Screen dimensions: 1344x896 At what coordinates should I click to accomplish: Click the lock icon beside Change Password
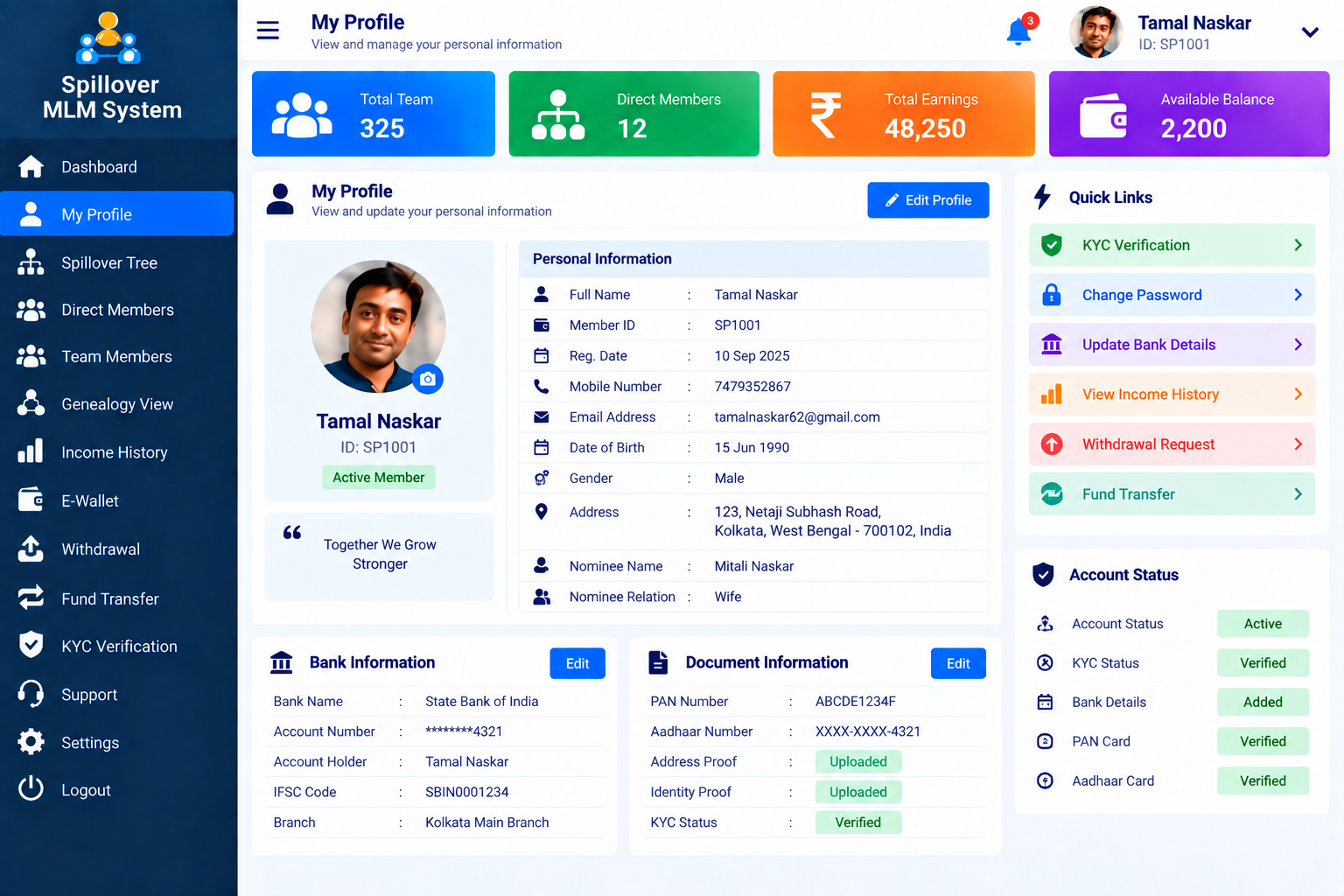1052,295
